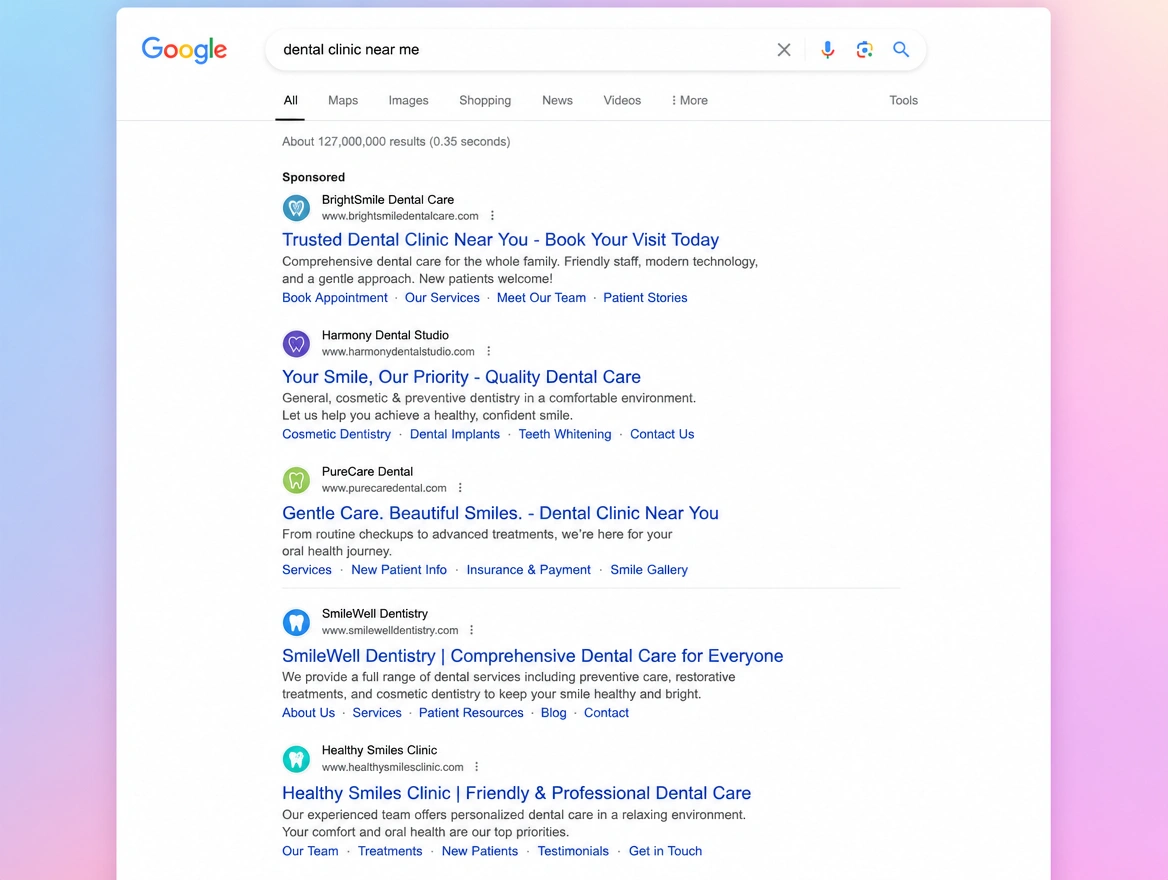Click Services sitelink under PureCare Dental
1168x880 pixels.
pos(307,570)
